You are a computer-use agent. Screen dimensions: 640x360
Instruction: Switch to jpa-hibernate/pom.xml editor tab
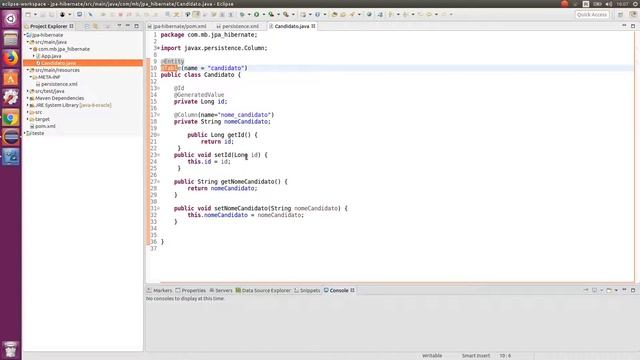point(179,26)
